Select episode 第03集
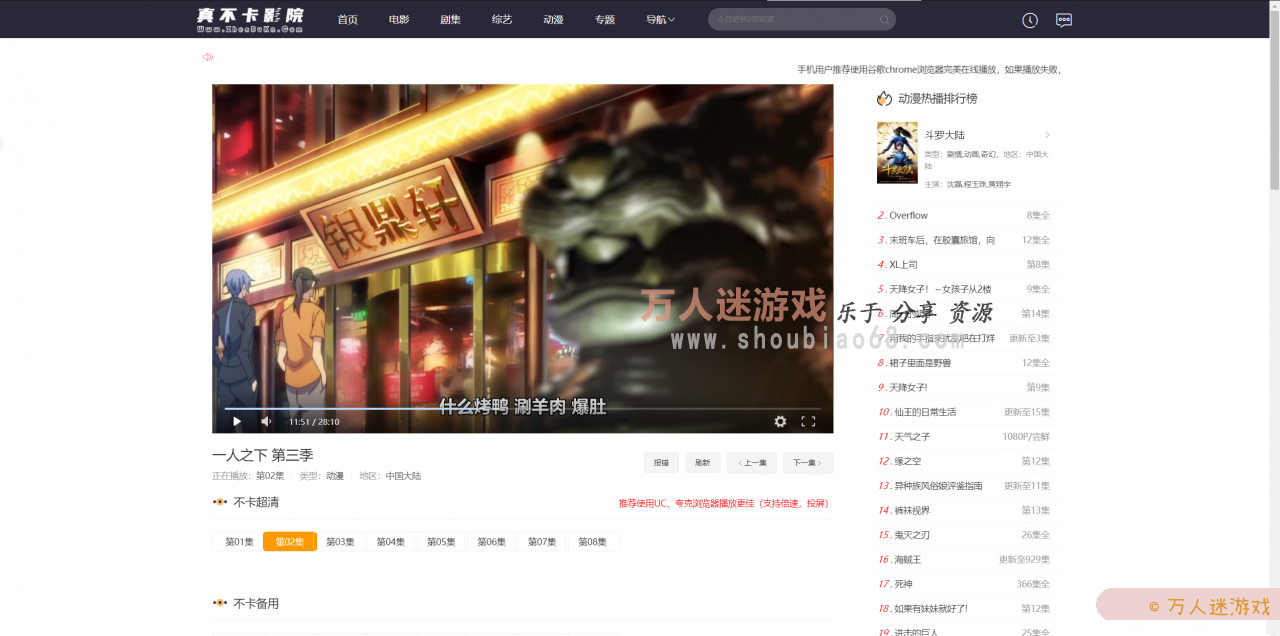1280x636 pixels. [340, 542]
